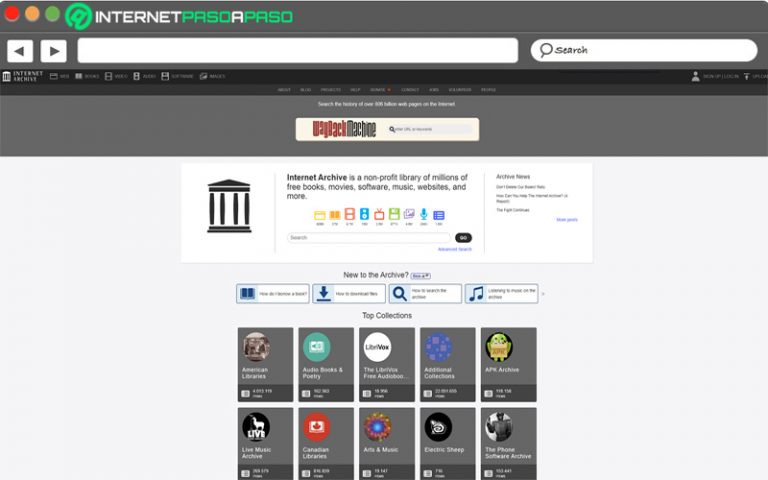Open the Internet Archive logo home link
Viewport: 768px width, 480px height.
[23, 76]
